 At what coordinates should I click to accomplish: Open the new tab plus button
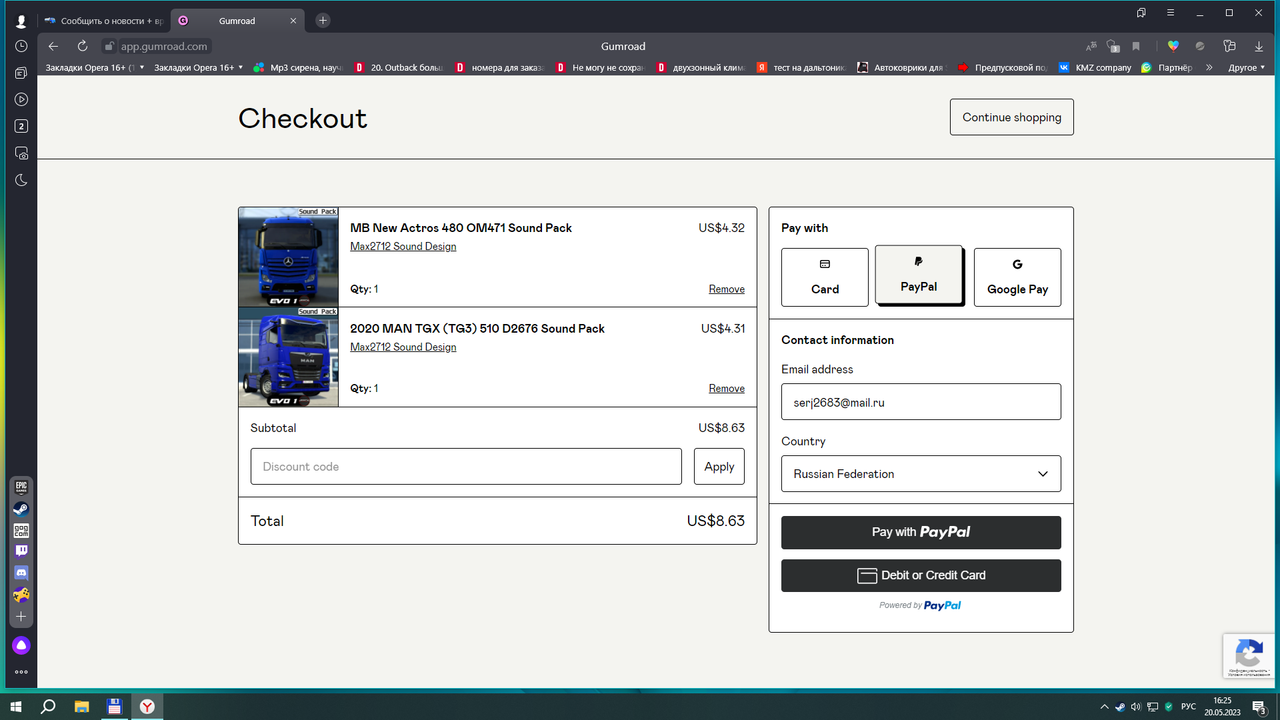pyautogui.click(x=322, y=20)
